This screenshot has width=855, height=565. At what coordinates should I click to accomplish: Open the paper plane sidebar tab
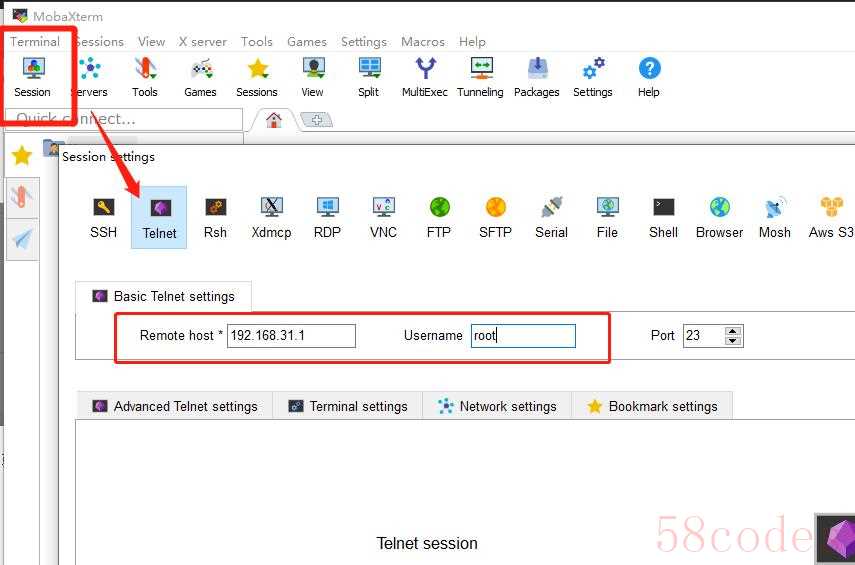(22, 239)
